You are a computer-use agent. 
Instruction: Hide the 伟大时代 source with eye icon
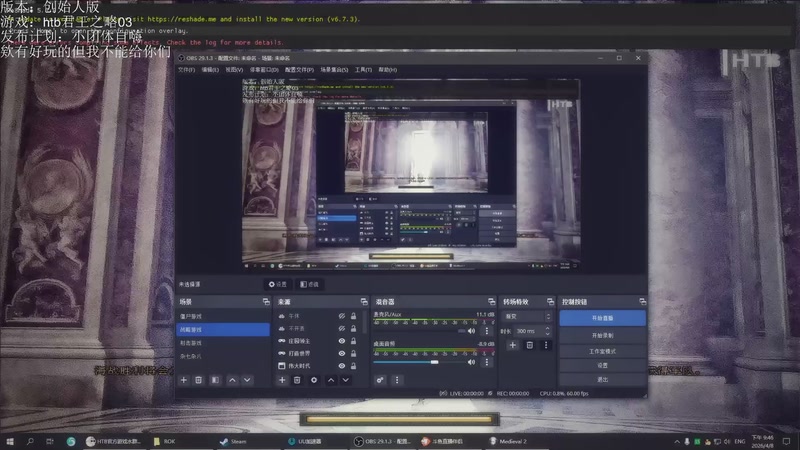[342, 366]
